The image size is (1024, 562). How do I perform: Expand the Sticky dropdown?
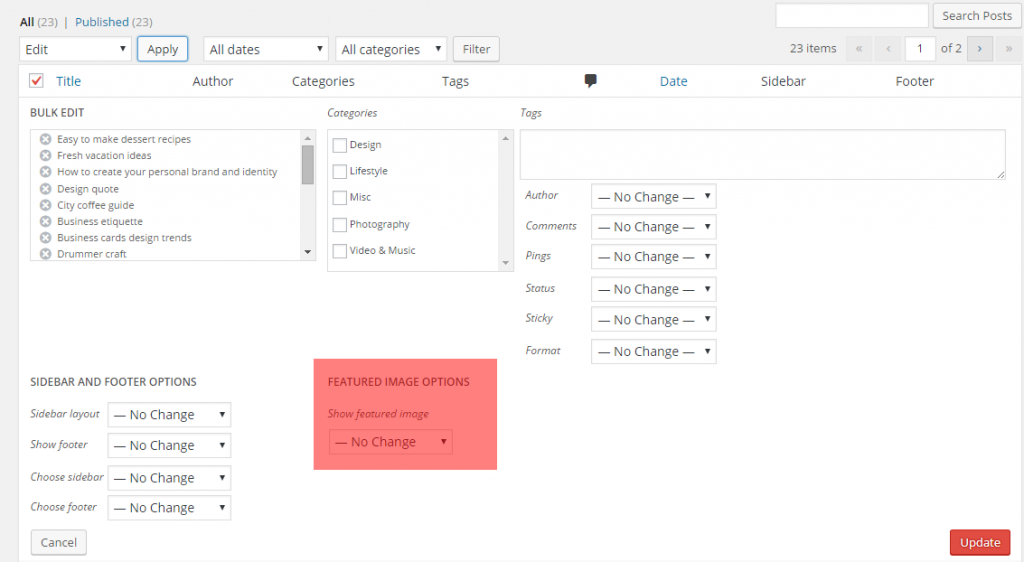[654, 319]
